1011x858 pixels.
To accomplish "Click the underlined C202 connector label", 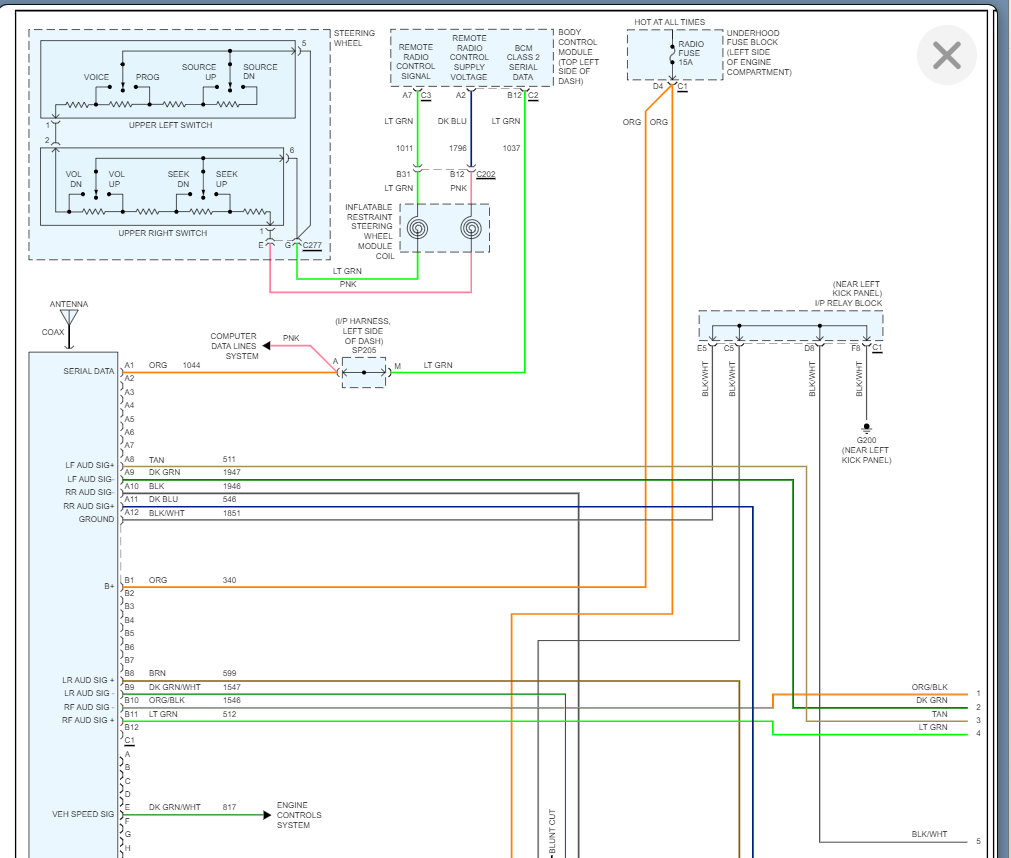I will pyautogui.click(x=485, y=174).
